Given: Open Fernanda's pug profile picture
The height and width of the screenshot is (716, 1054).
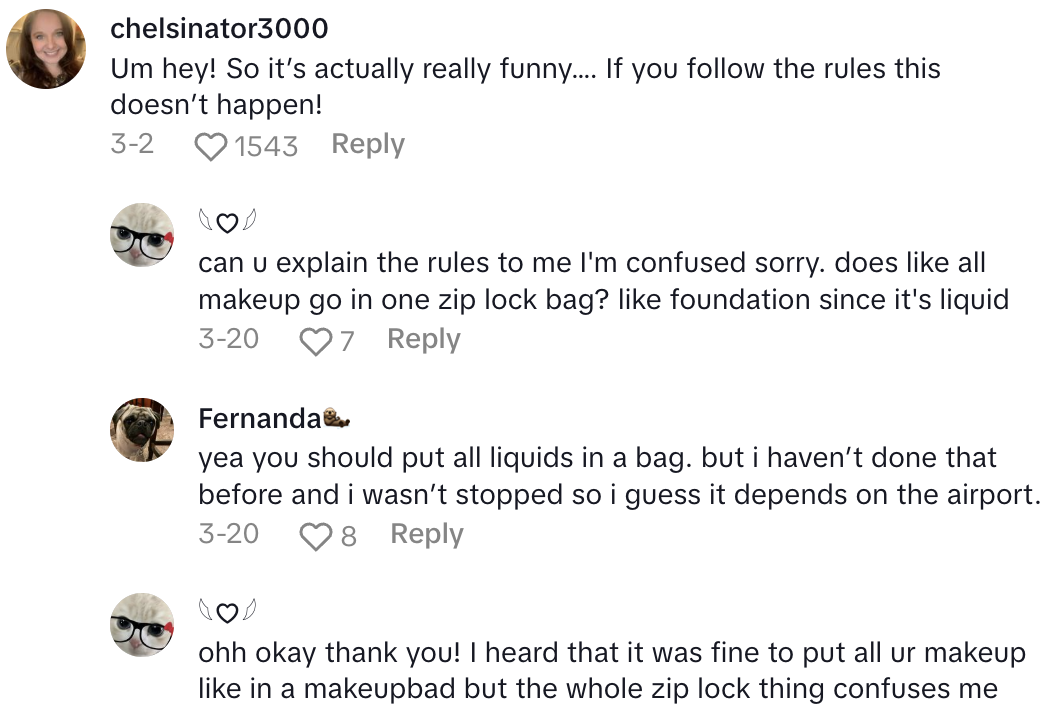Looking at the screenshot, I should click(x=141, y=430).
